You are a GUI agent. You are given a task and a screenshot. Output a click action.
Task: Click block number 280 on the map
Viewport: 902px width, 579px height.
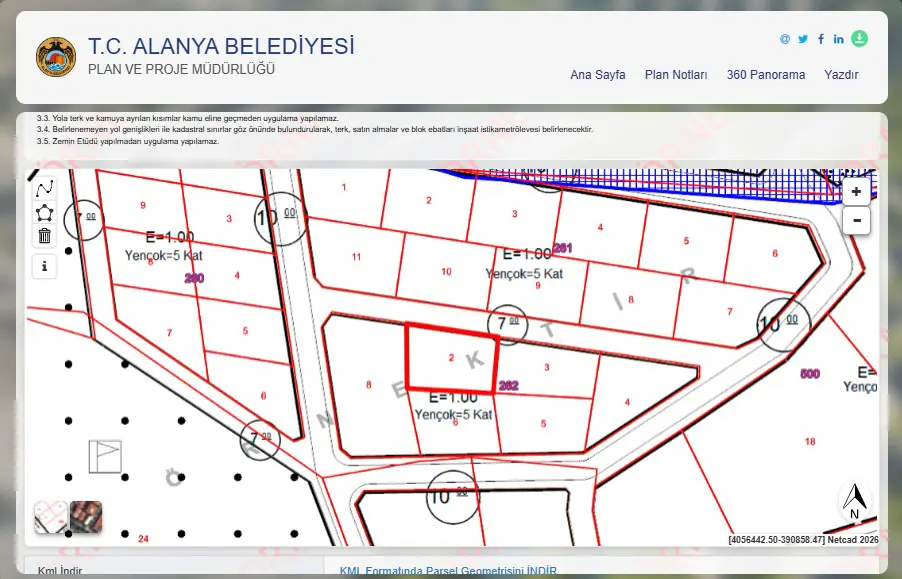coord(194,278)
